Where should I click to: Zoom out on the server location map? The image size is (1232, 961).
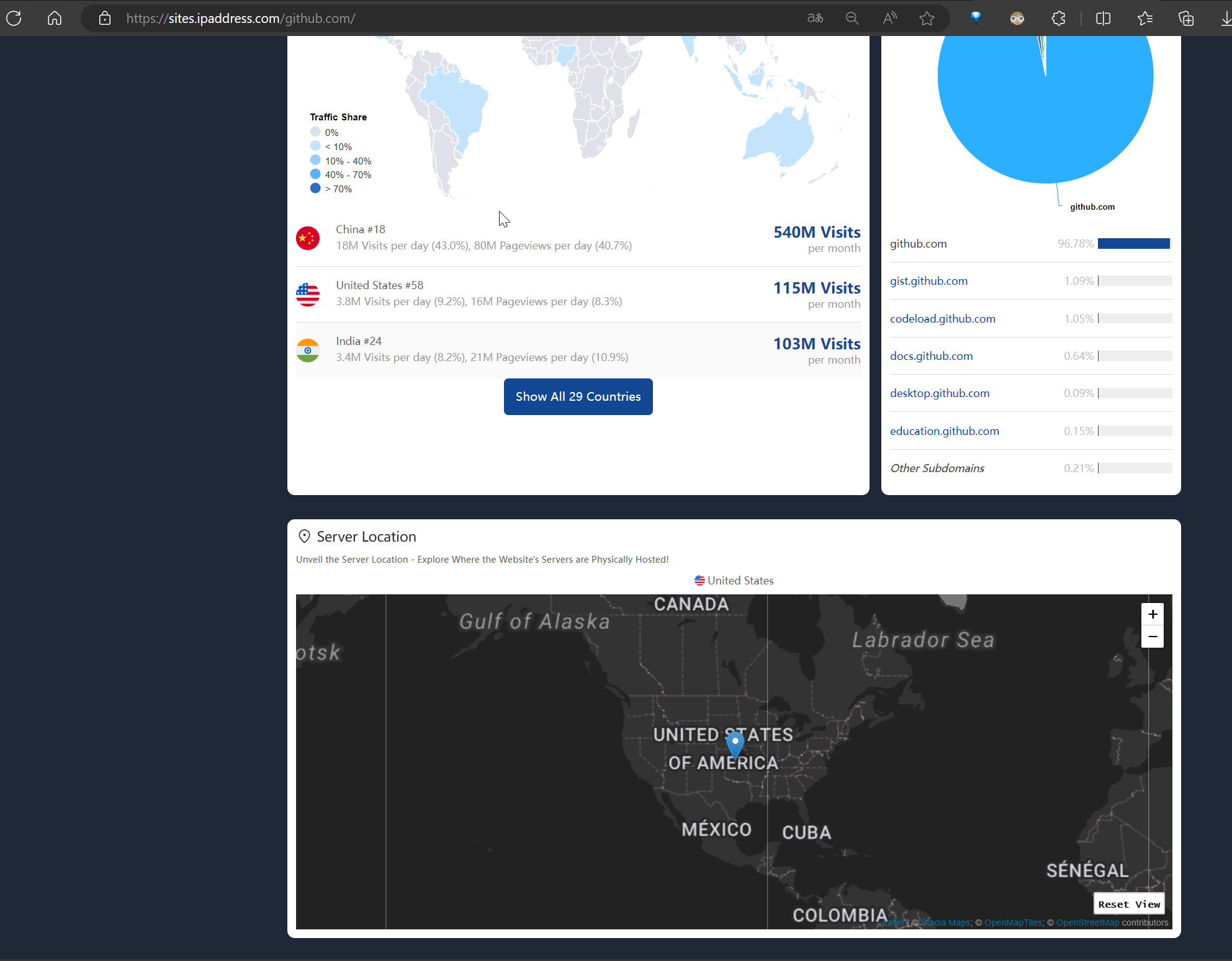tap(1153, 637)
